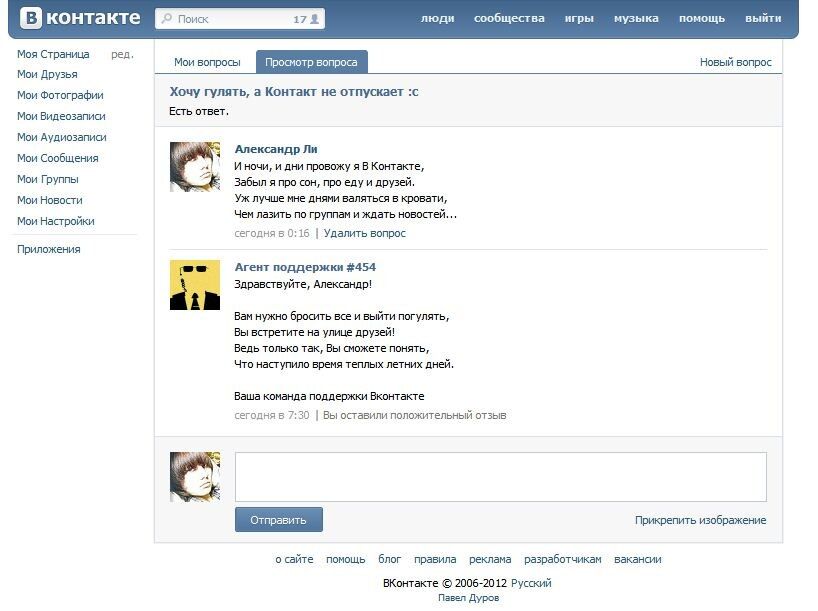818x611 pixels.
Task: Click "Удалить вопрос" below the question
Action: pos(362,232)
